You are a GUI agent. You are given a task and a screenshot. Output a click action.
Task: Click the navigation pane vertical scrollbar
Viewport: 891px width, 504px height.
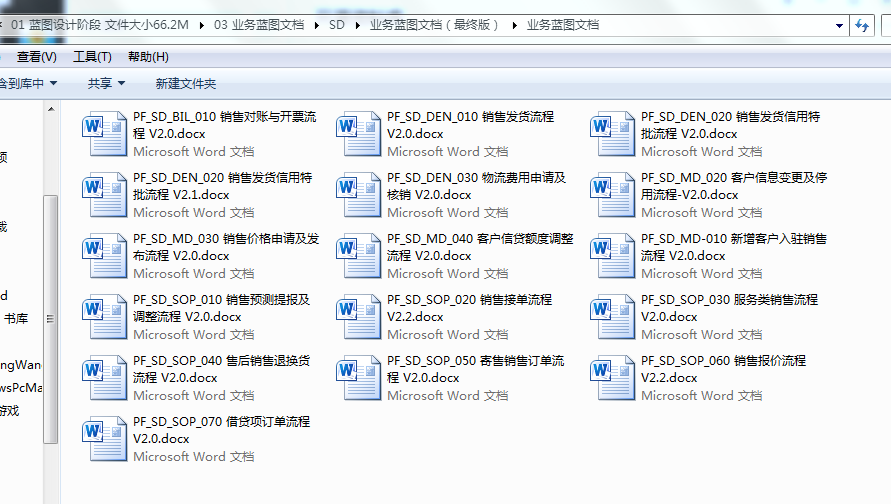(50, 300)
